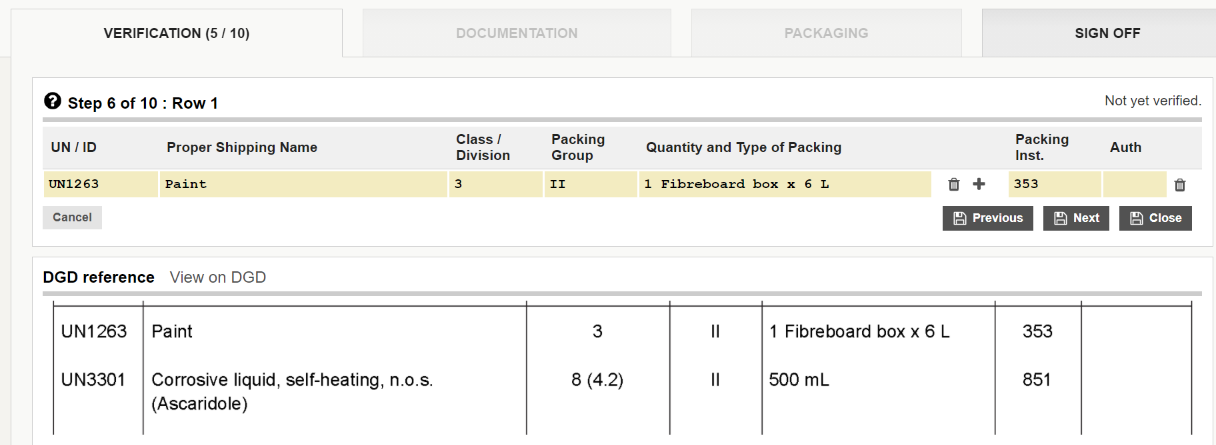Go to the Sign Off tab

point(1107,33)
